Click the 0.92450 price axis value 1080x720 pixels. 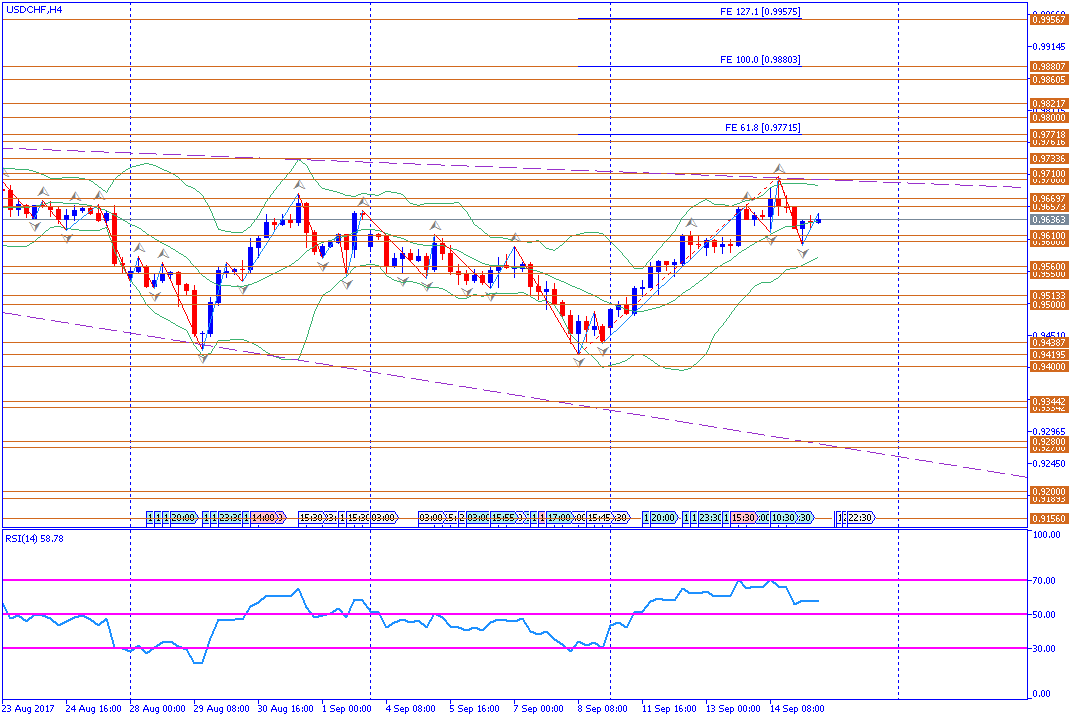(x=1049, y=464)
